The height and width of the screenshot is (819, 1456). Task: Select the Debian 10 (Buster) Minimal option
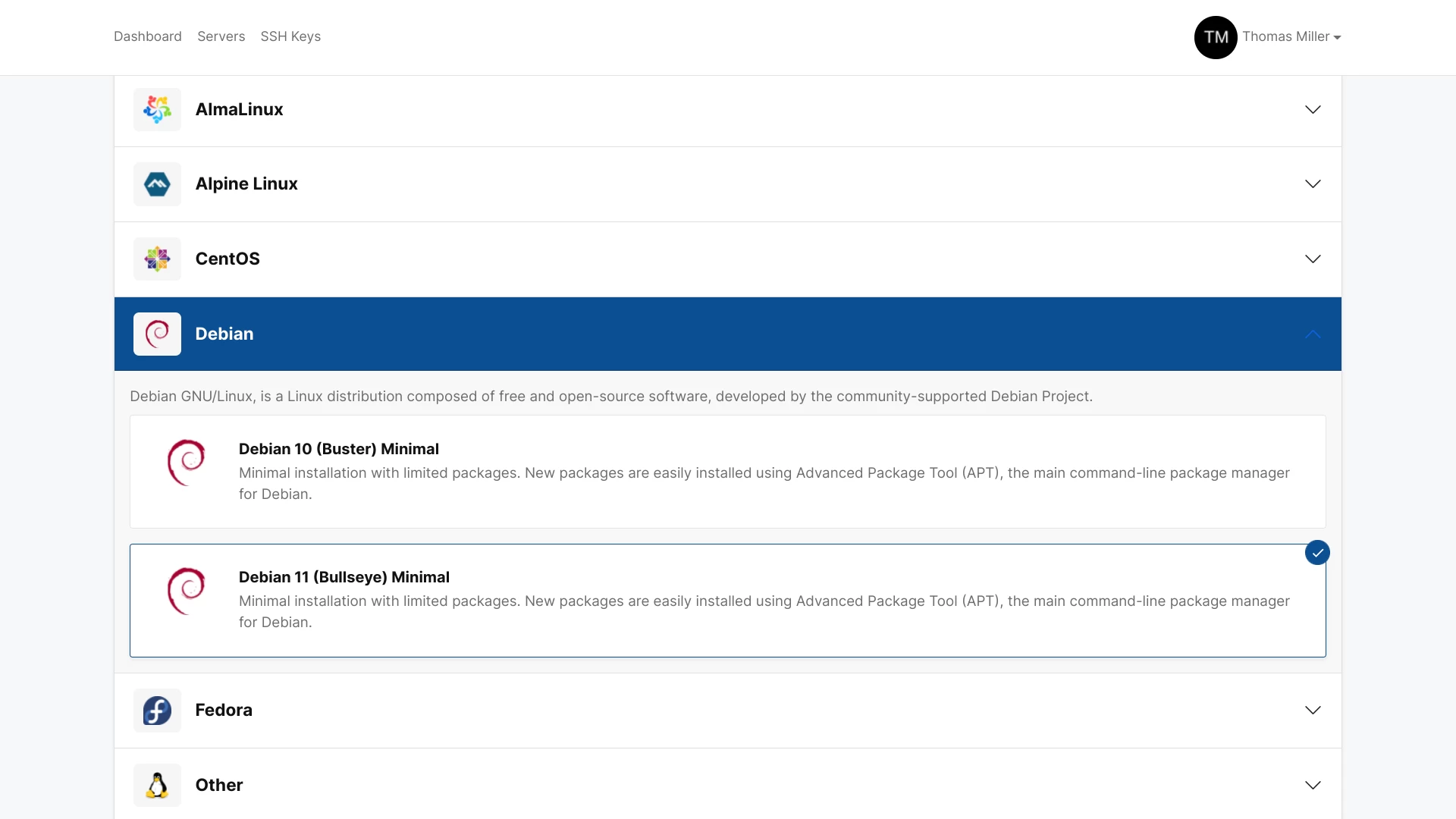point(338,449)
